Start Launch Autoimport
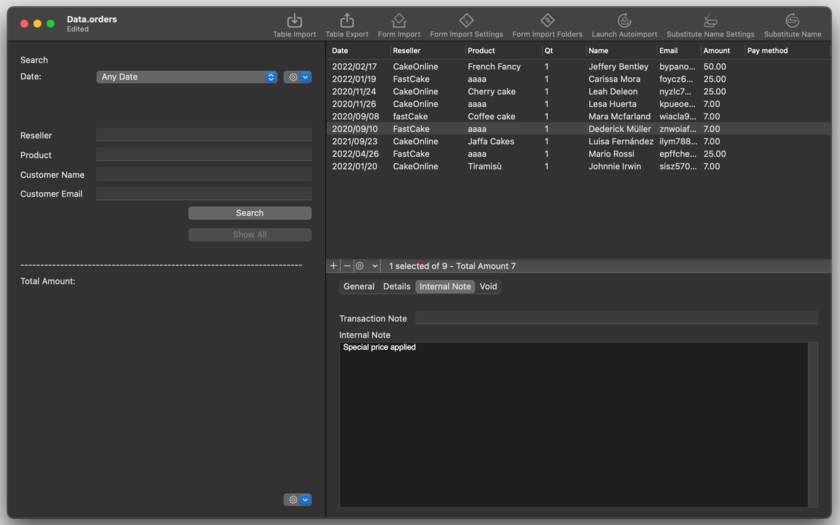The width and height of the screenshot is (840, 525). coord(624,26)
